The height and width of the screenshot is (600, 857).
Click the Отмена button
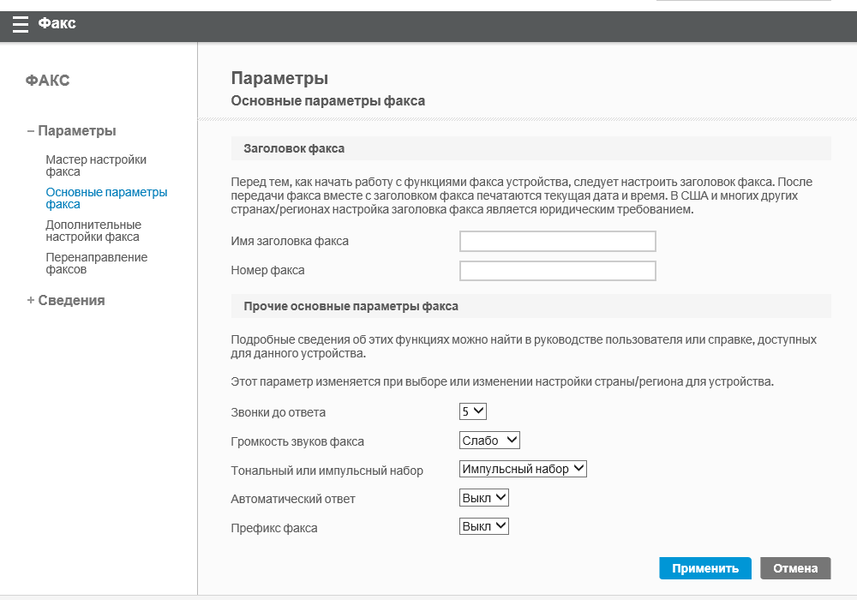(795, 568)
